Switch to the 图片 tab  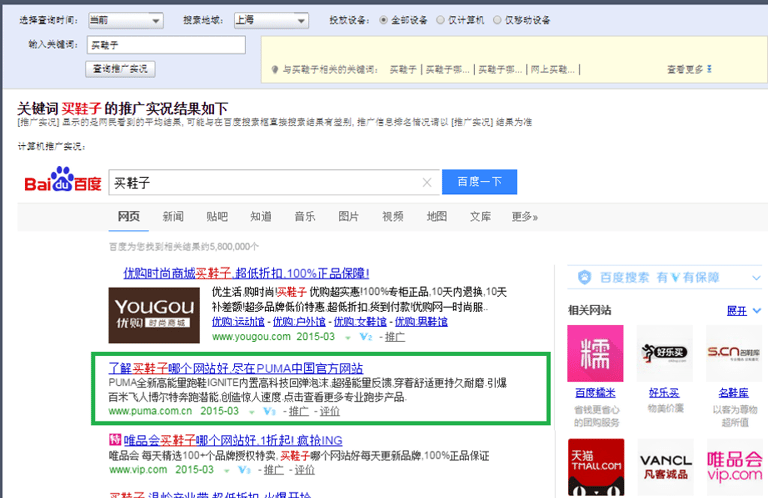click(349, 216)
